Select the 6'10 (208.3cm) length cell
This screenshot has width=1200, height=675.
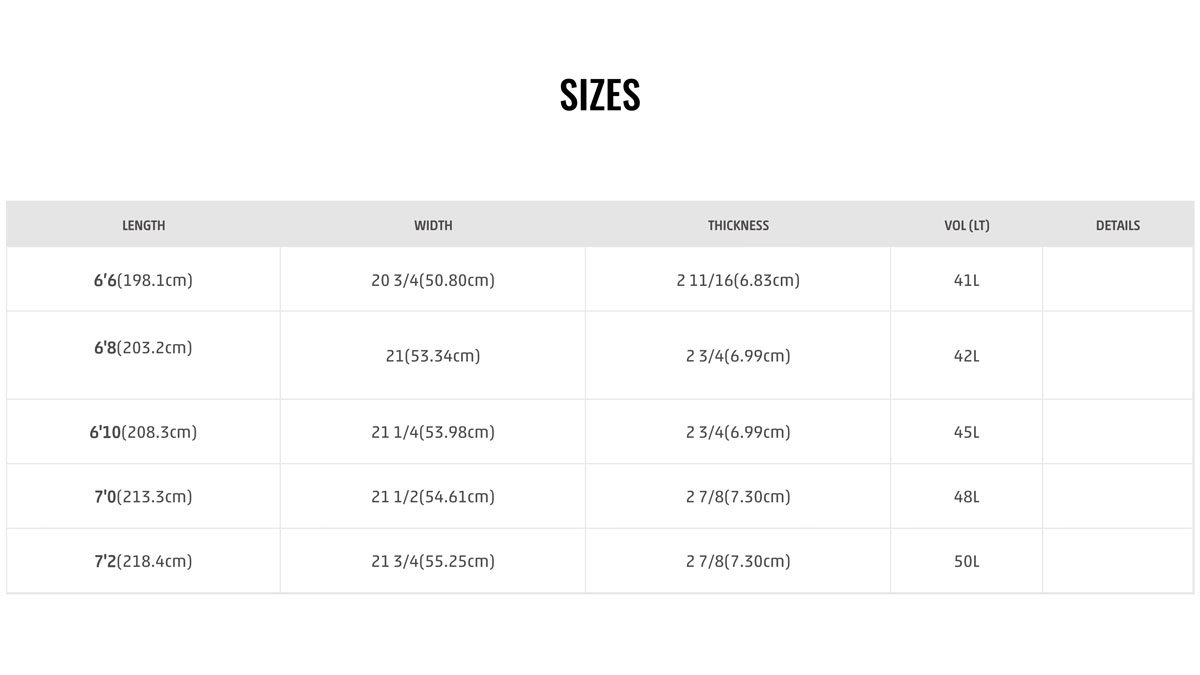point(143,433)
